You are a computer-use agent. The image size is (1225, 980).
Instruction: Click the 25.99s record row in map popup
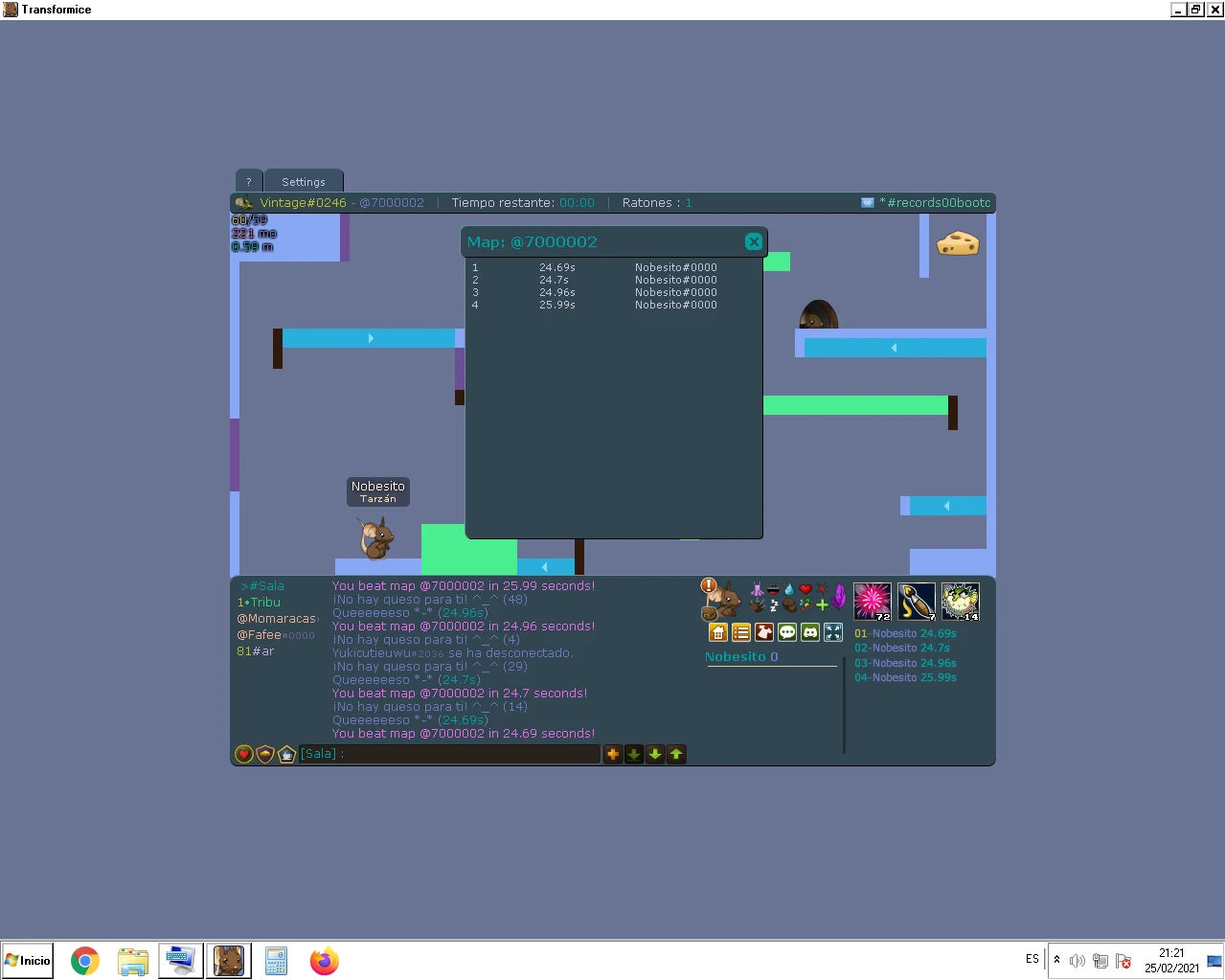tap(594, 306)
